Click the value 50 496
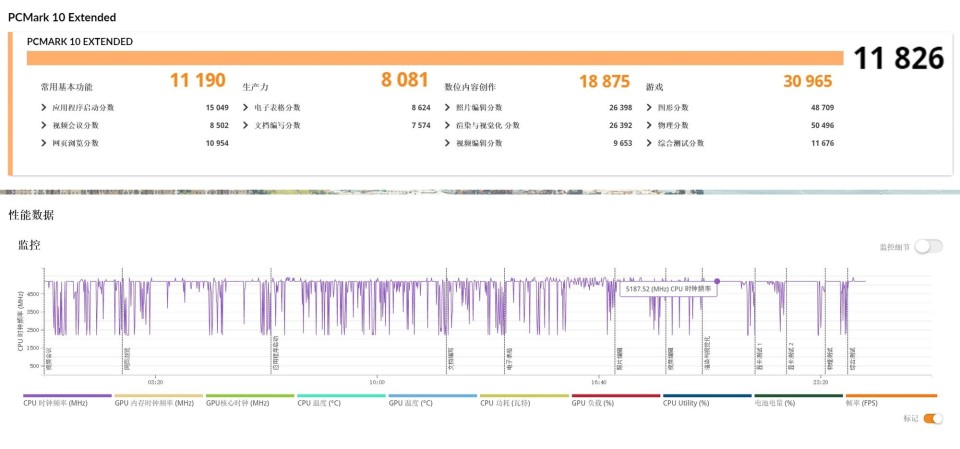The image size is (960, 449). 822,126
